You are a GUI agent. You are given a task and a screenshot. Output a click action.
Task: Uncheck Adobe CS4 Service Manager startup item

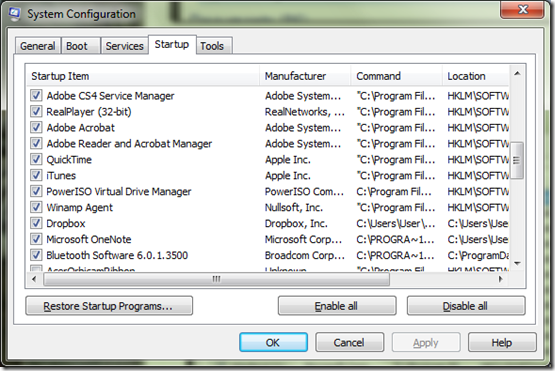point(36,95)
